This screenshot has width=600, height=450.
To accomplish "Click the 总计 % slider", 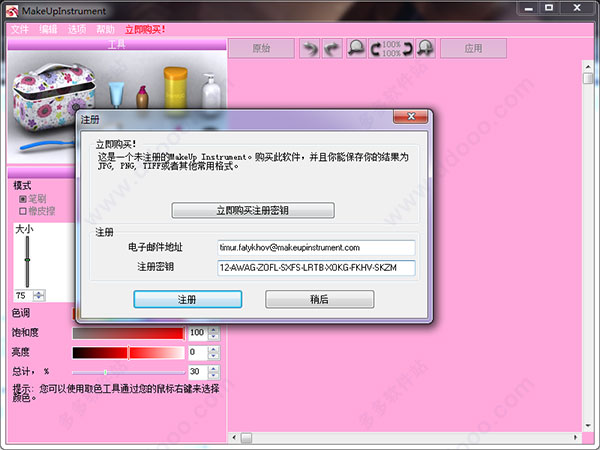I will coord(128,372).
